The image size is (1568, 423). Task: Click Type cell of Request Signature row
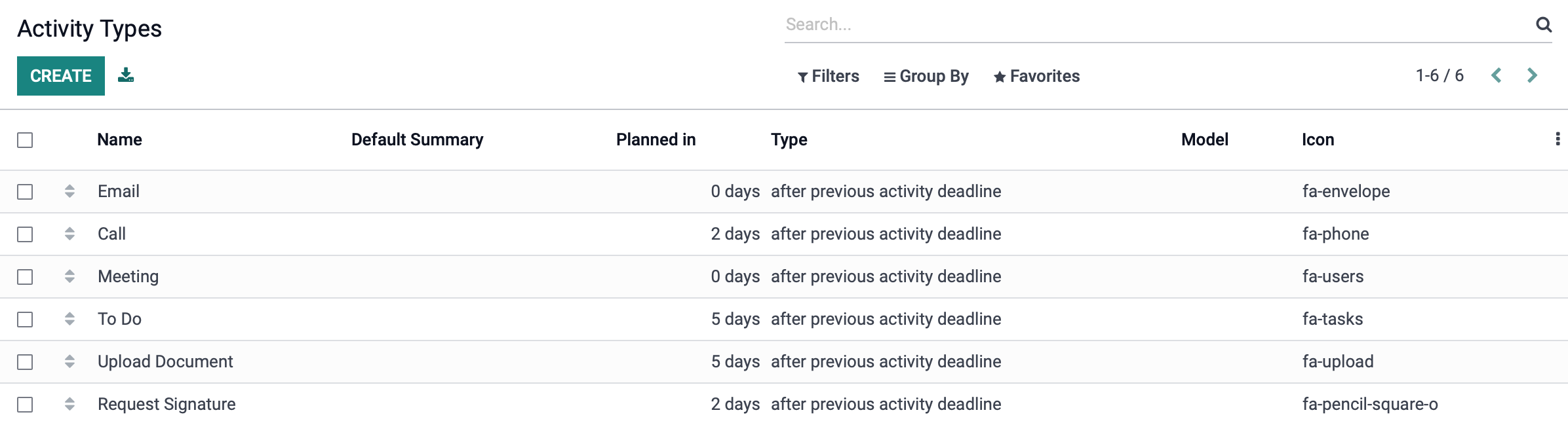[x=886, y=404]
